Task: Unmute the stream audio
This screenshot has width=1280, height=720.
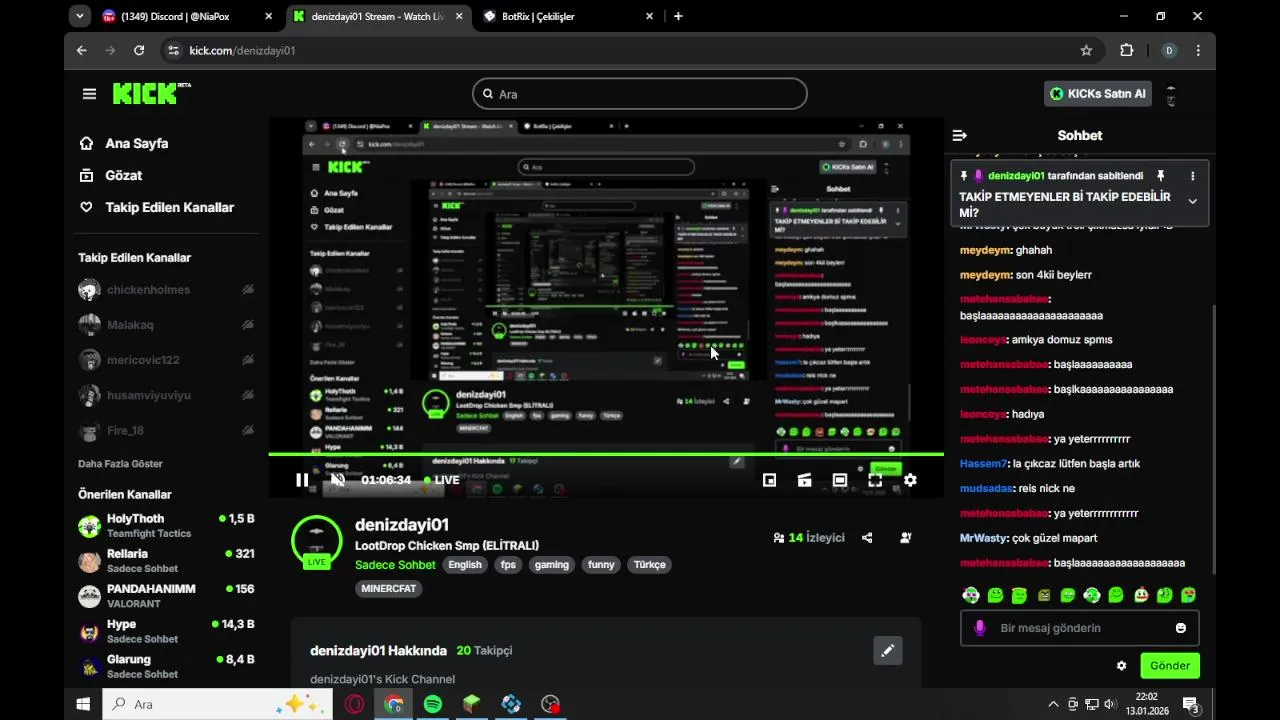Action: pos(338,480)
